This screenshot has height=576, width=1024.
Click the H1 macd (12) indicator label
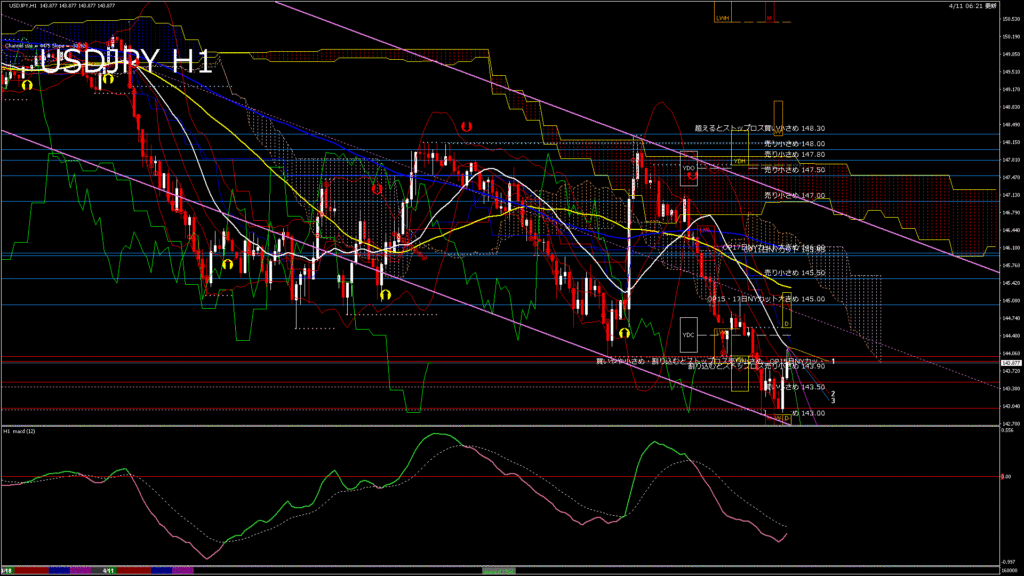[20, 431]
